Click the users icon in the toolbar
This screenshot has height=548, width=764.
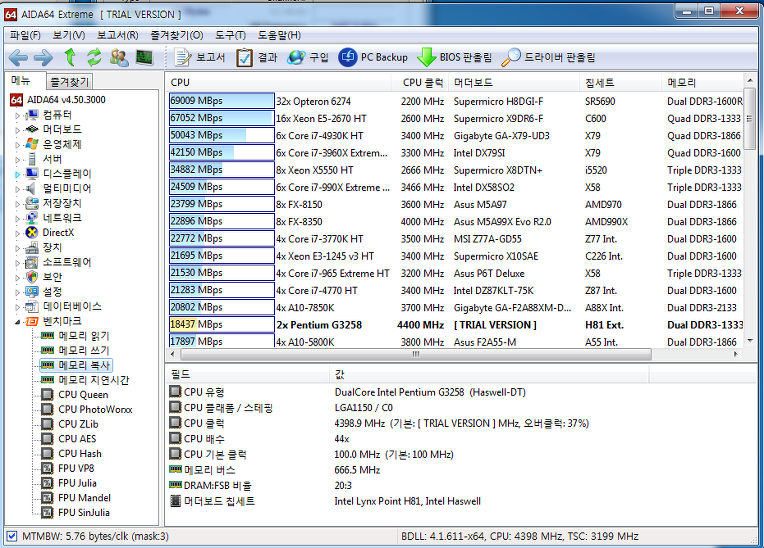click(x=118, y=57)
